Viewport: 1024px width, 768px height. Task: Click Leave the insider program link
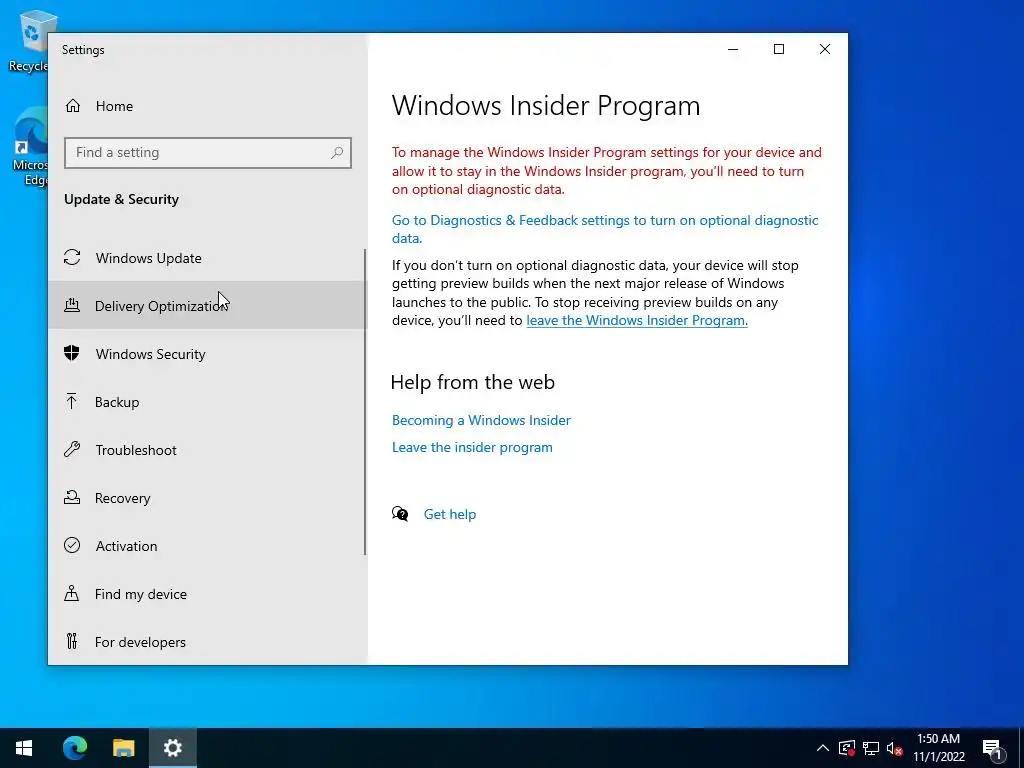coord(472,447)
